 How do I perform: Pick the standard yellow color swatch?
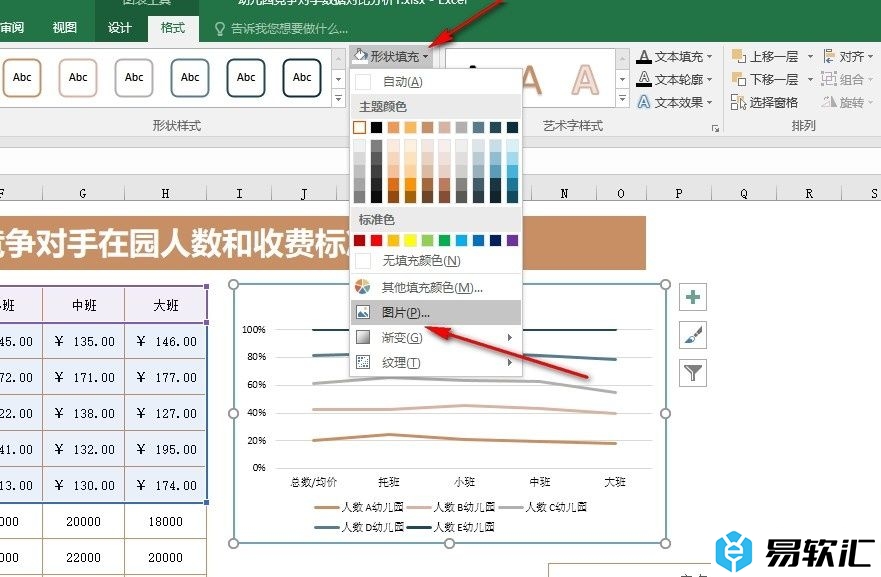point(411,240)
